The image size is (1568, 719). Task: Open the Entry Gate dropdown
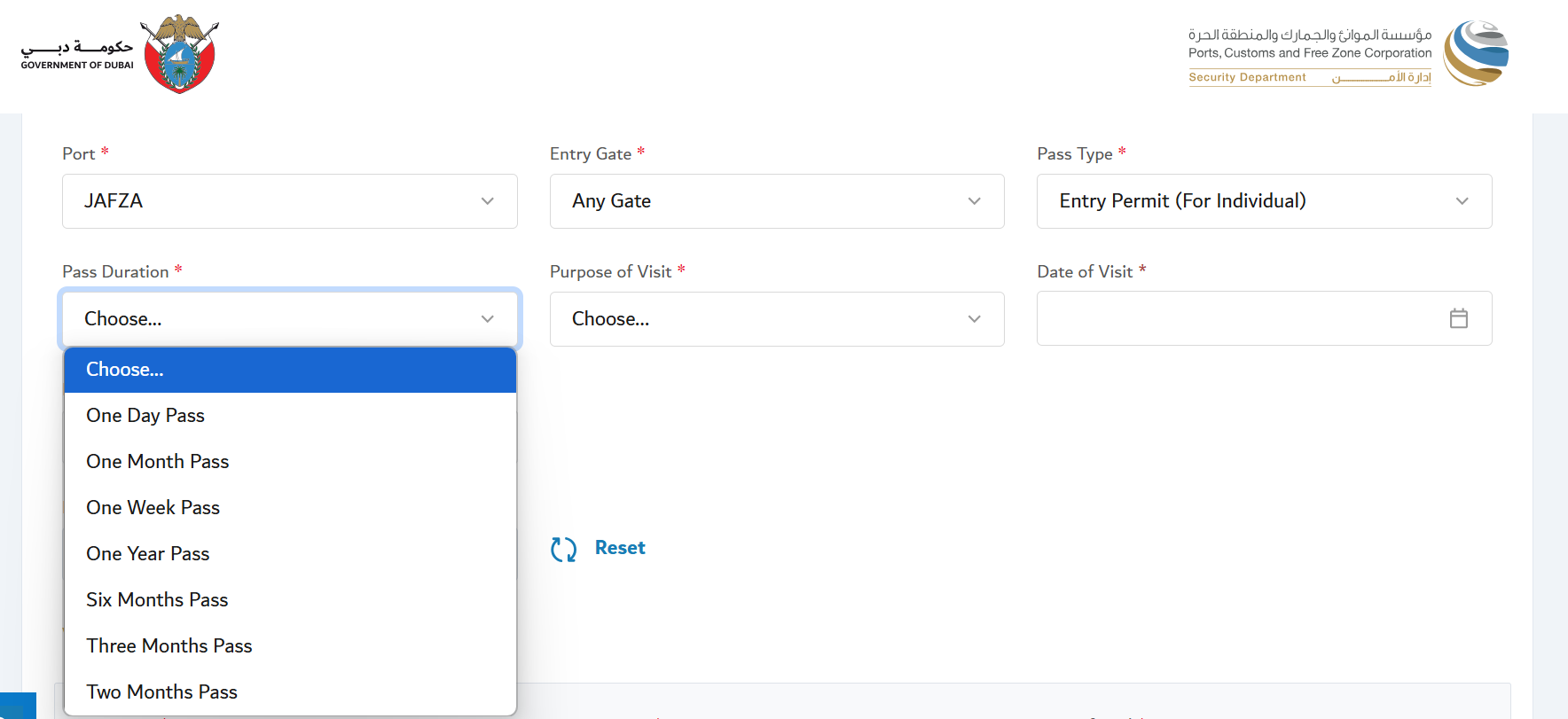[x=776, y=201]
